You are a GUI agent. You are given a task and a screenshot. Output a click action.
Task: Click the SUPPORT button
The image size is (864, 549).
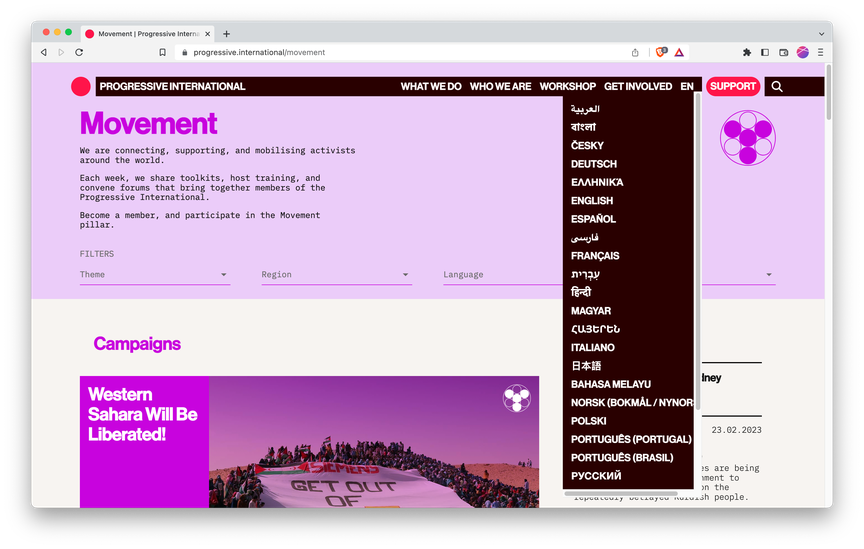733,87
